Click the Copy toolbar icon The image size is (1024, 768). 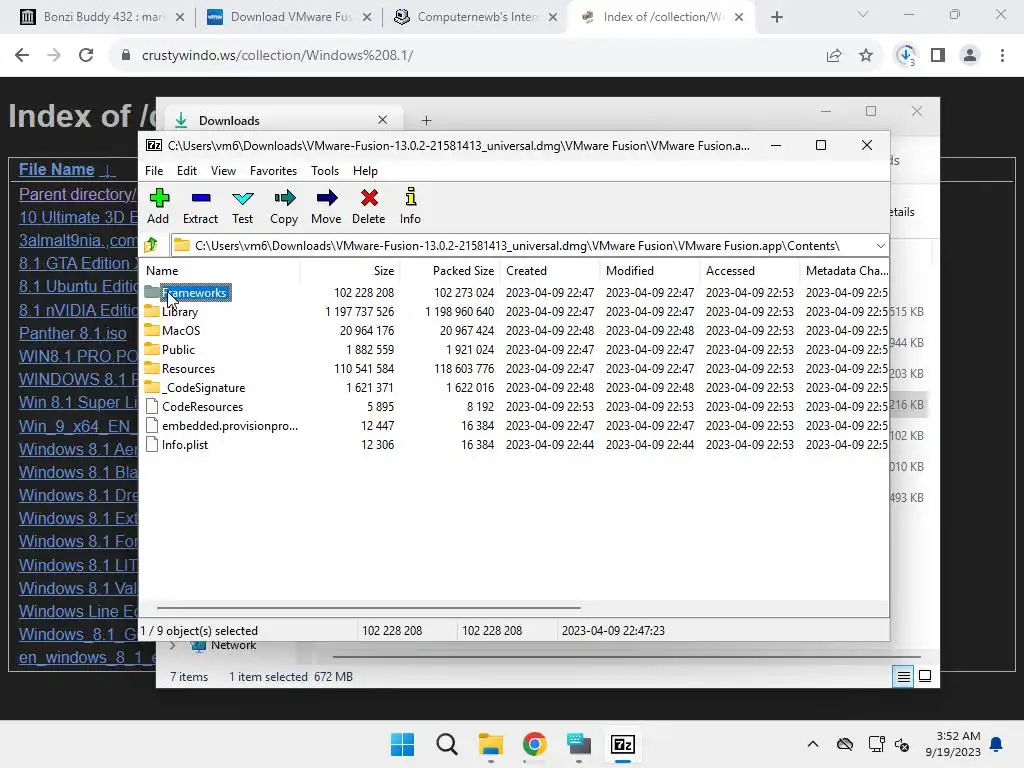pyautogui.click(x=284, y=198)
